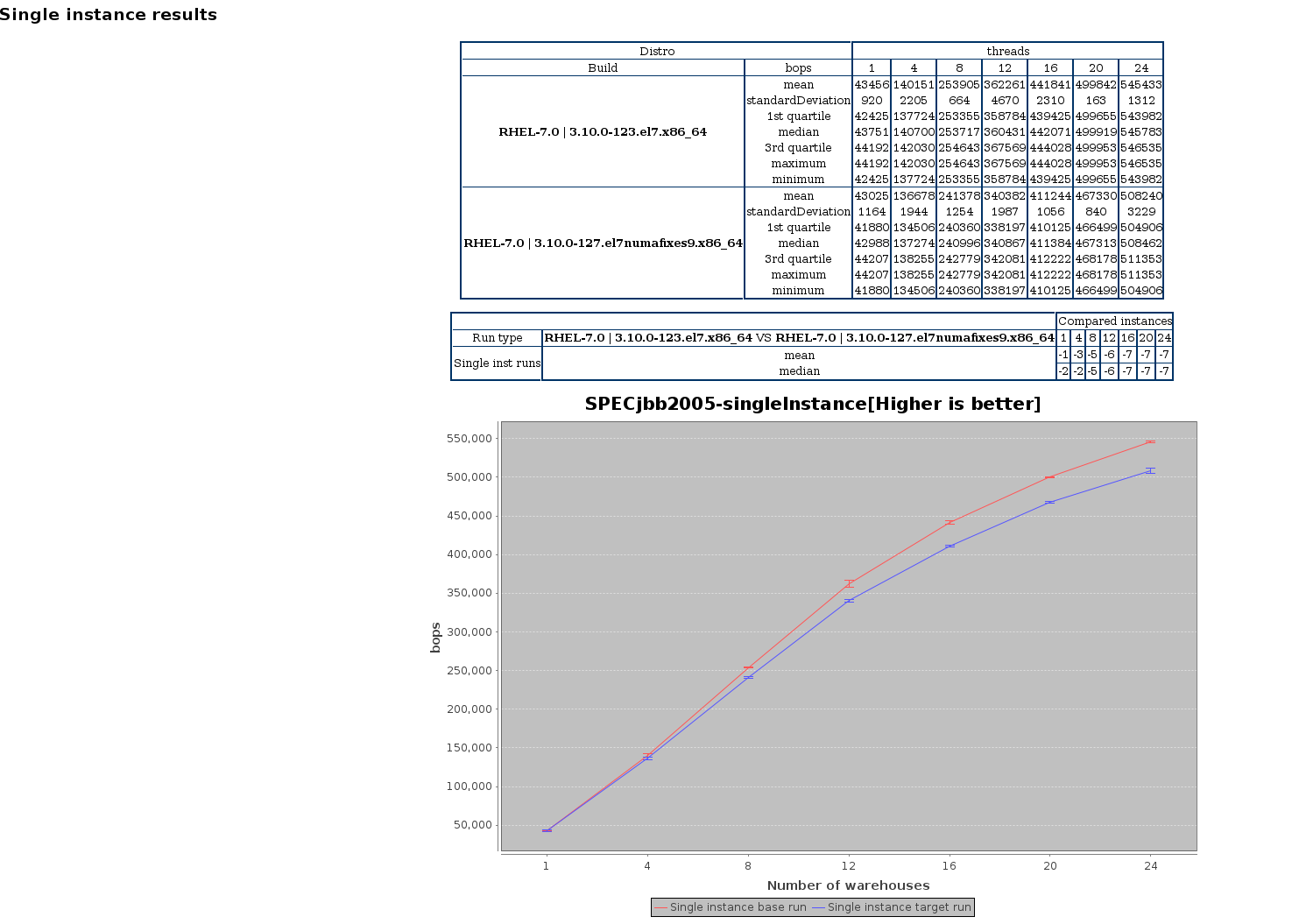The image size is (1292, 924).
Task: Click the 'standardDeviation' label in the 3.10.0-123 build rows
Action: tap(798, 101)
